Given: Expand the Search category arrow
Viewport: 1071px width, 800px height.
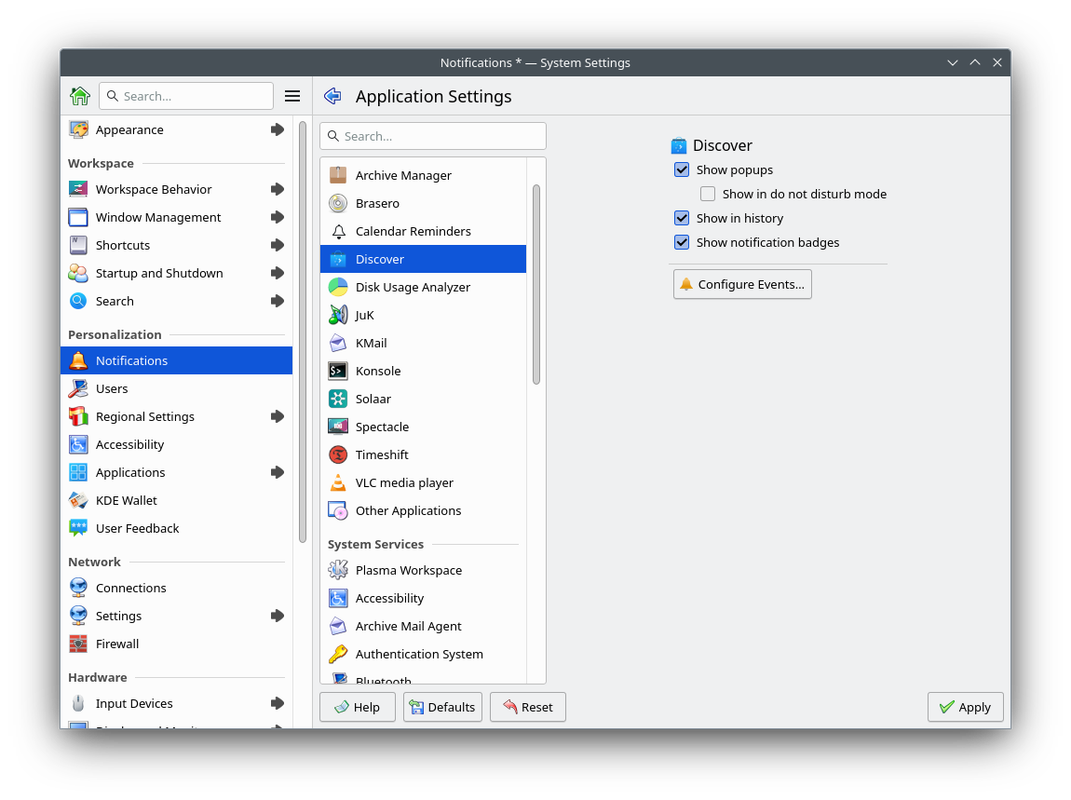Looking at the screenshot, I should coord(277,301).
